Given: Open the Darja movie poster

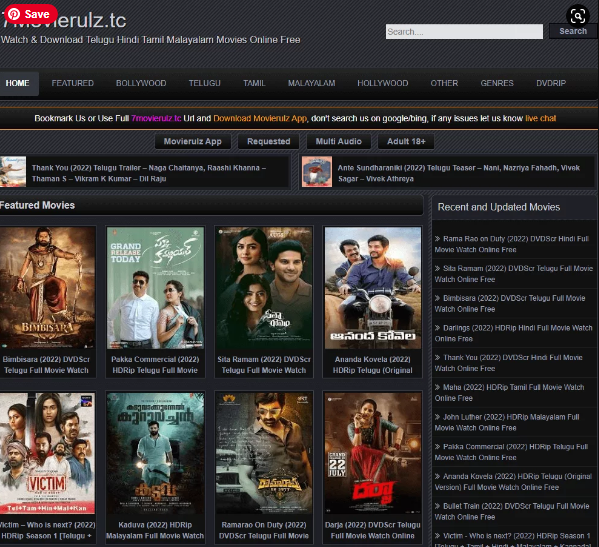Looking at the screenshot, I should click(373, 453).
